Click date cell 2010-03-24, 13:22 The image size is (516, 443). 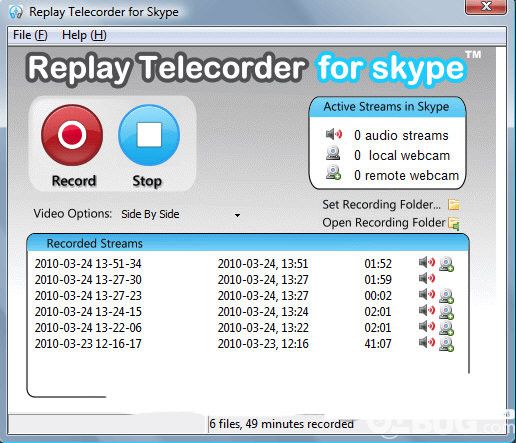[263, 328]
